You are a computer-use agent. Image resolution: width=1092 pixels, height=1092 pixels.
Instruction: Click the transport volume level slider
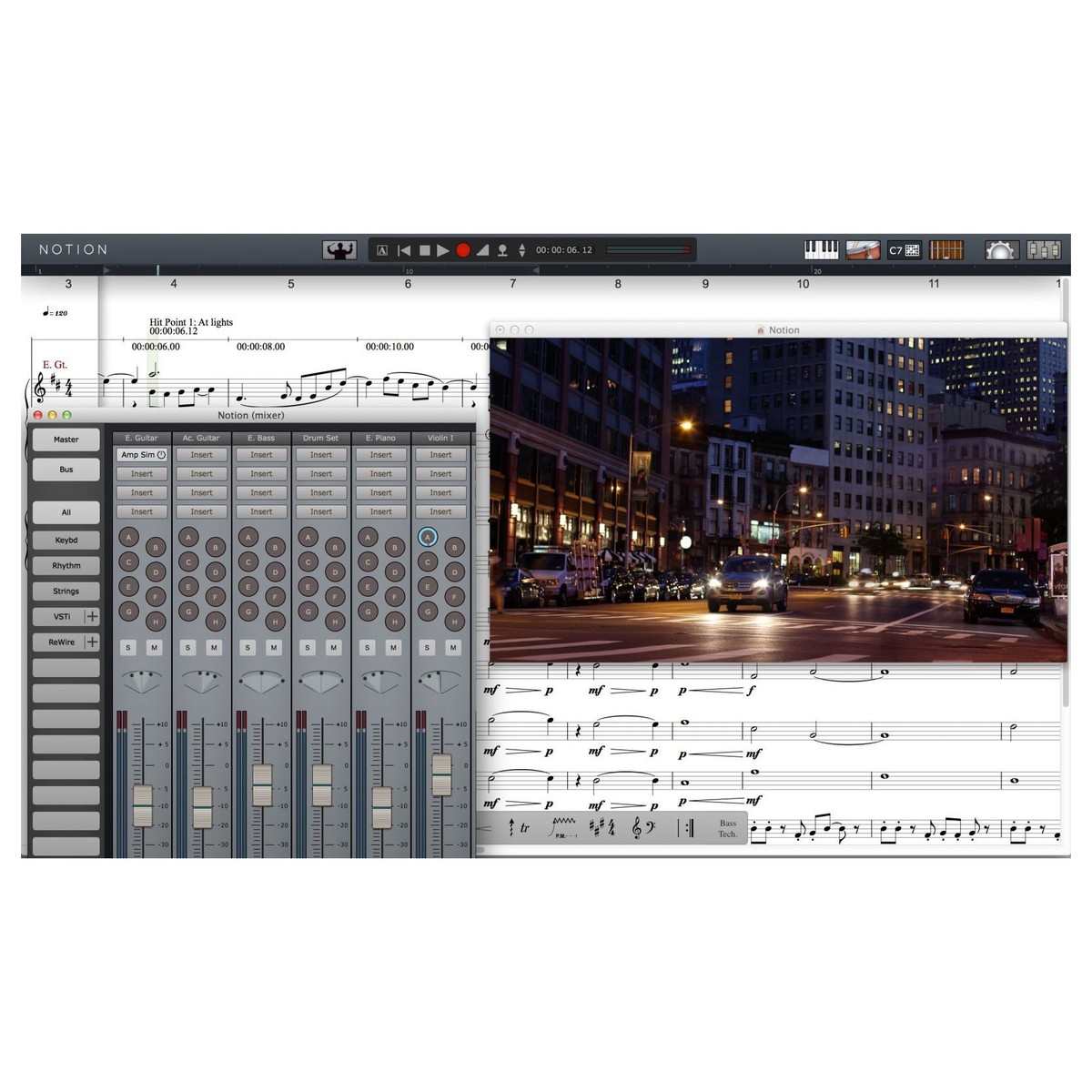coord(648,250)
